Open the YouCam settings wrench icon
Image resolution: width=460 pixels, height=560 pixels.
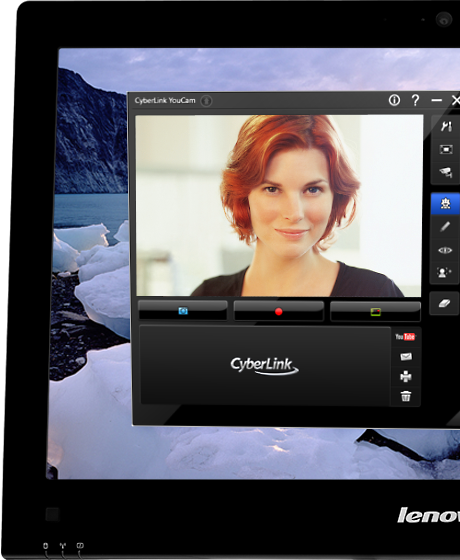click(446, 126)
